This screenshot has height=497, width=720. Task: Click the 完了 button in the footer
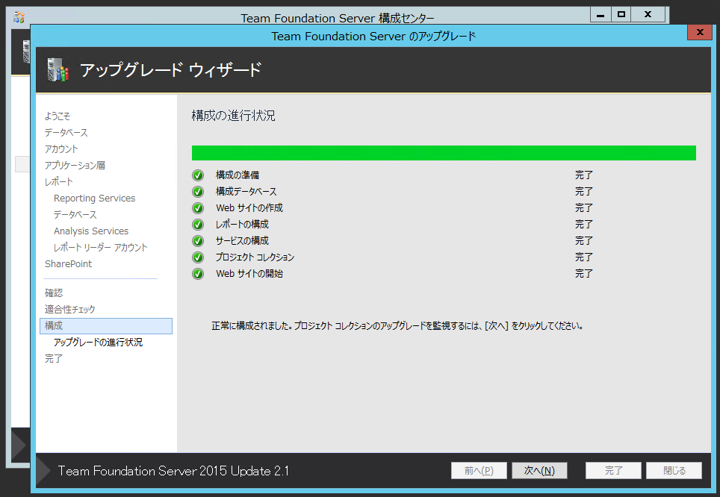[x=613, y=470]
